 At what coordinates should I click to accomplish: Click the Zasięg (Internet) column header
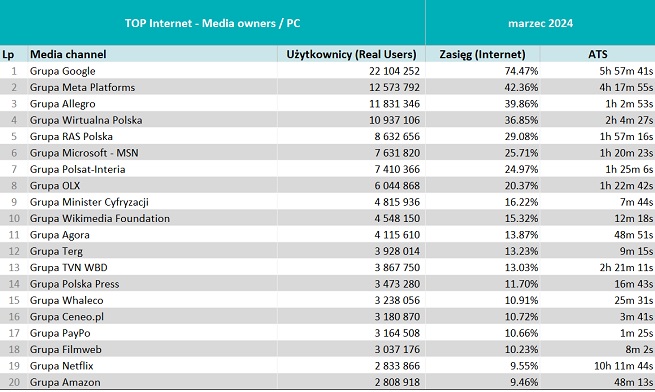(482, 54)
